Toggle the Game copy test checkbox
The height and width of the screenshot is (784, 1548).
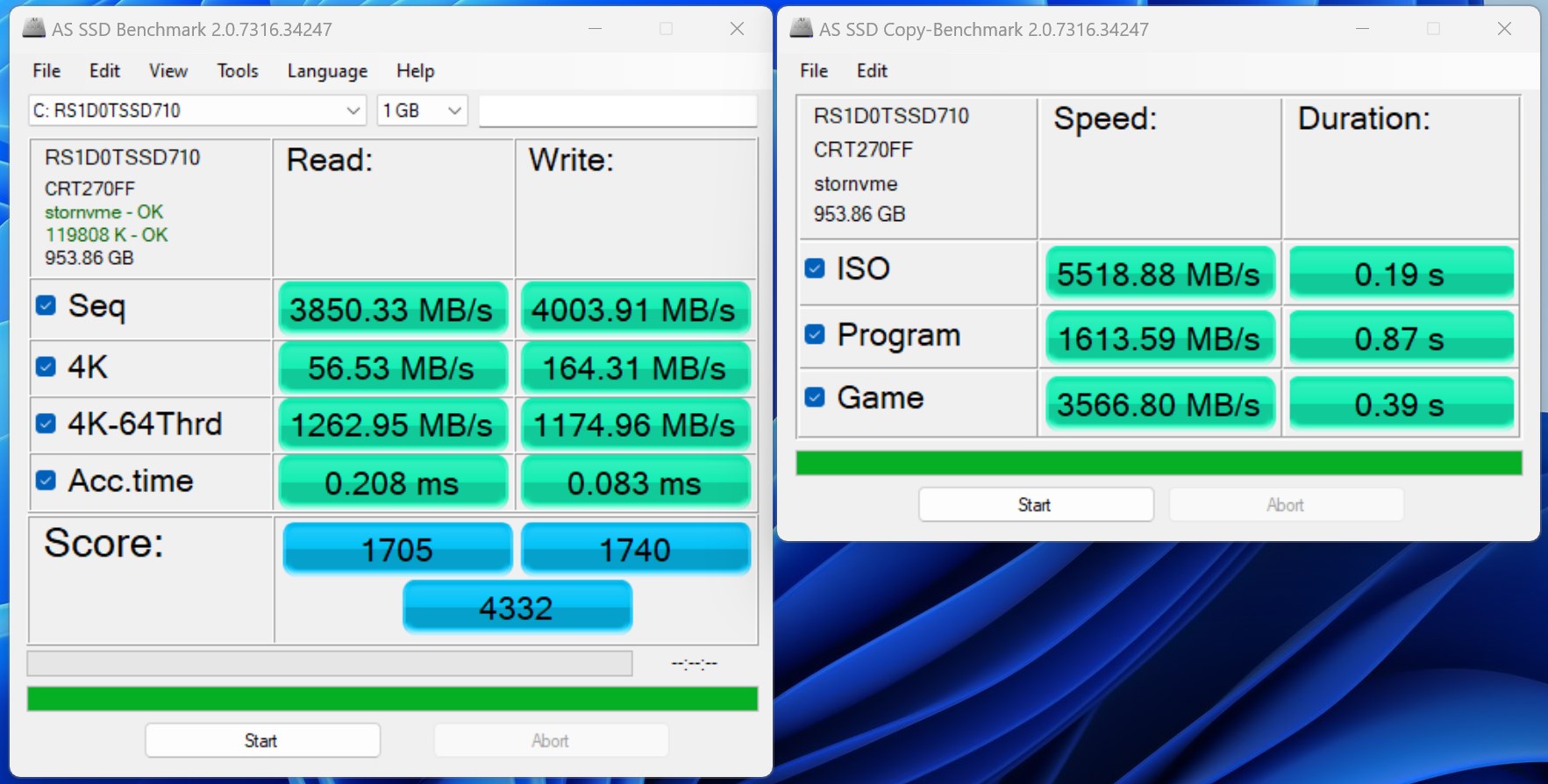pyautogui.click(x=815, y=397)
